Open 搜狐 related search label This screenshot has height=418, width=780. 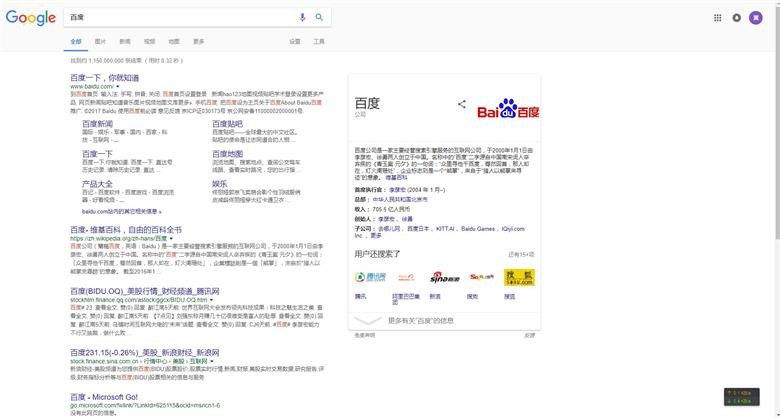tap(509, 297)
